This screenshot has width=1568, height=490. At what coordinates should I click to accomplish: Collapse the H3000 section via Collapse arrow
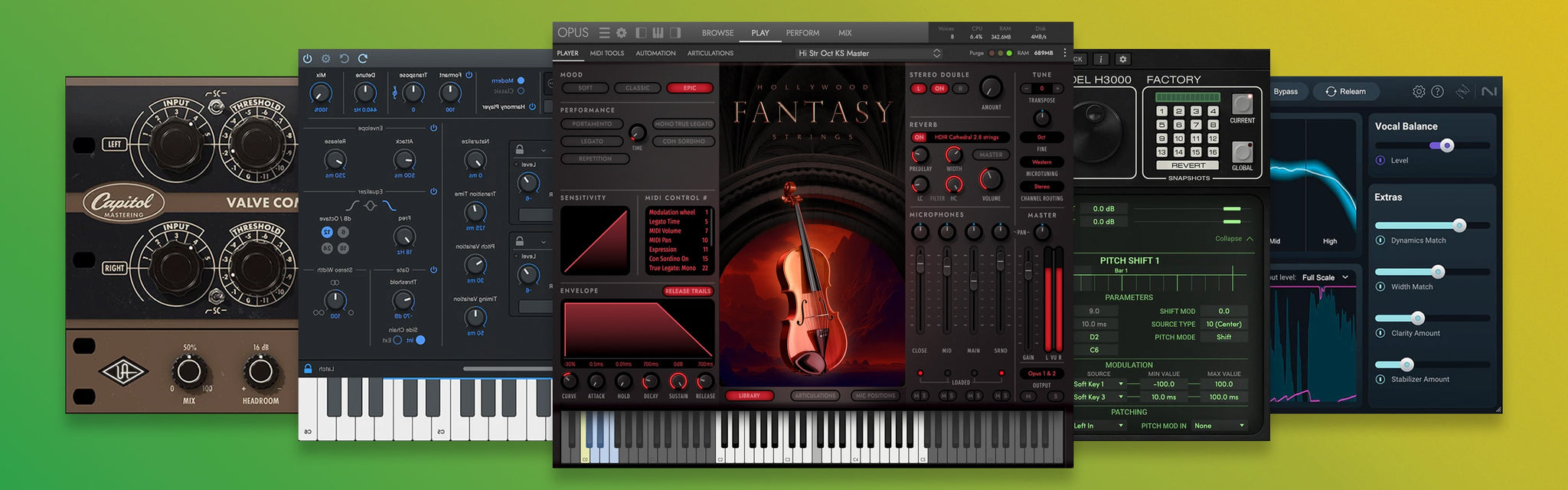click(x=1249, y=239)
